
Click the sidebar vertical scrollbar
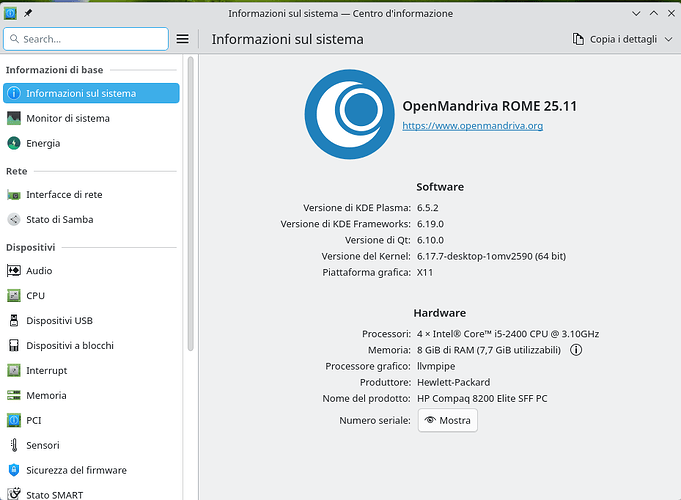[x=190, y=200]
